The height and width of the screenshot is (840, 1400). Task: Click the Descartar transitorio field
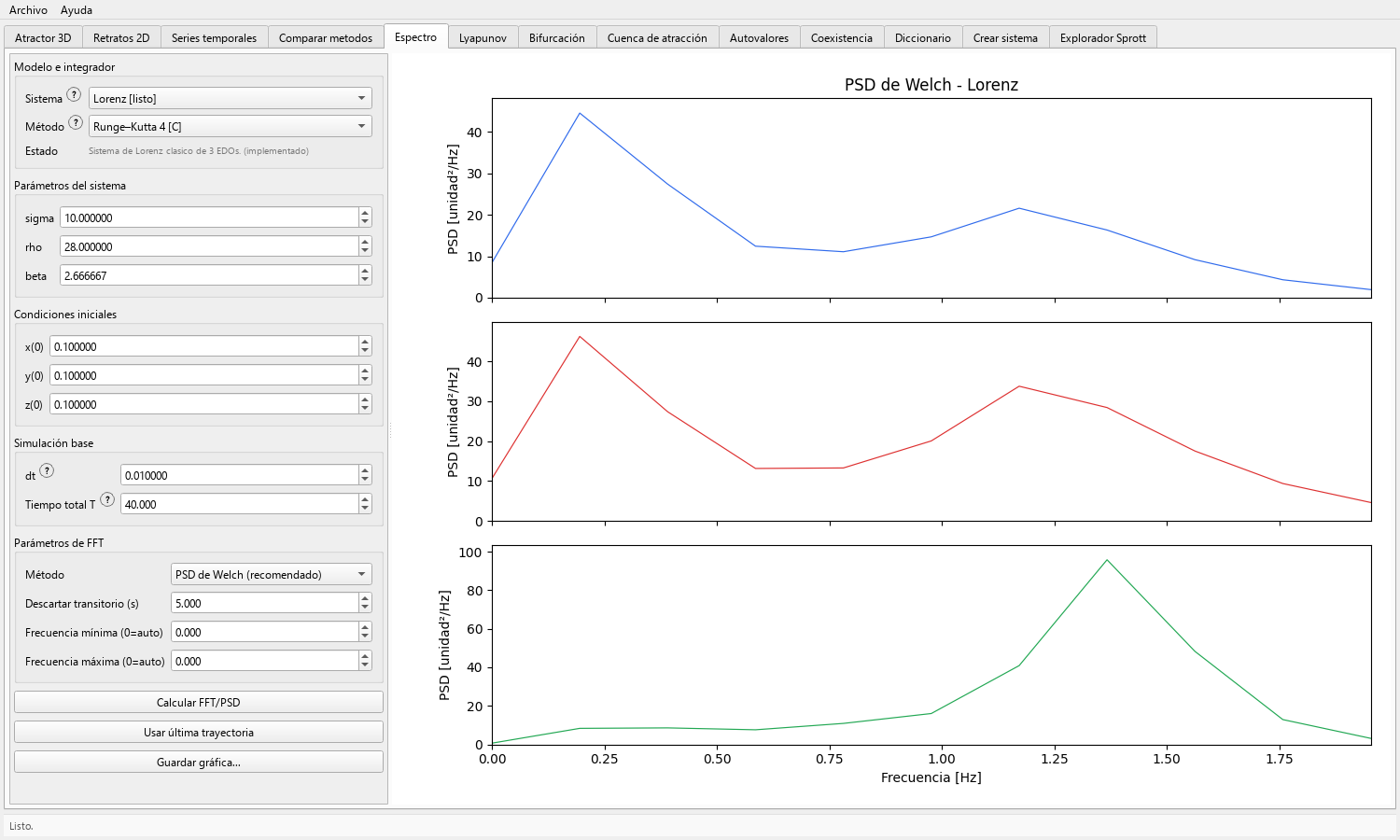click(x=264, y=603)
